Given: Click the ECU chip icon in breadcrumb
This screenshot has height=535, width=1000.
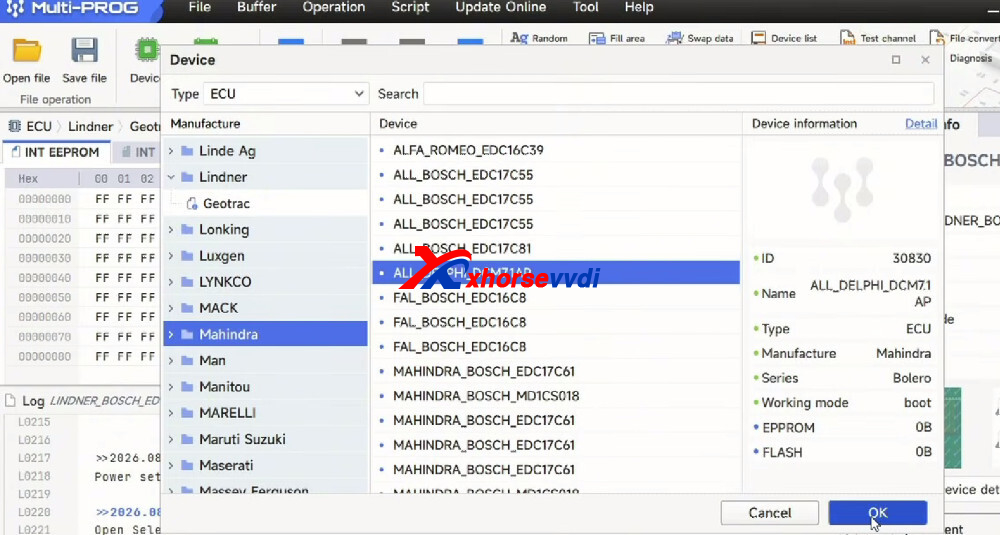Looking at the screenshot, I should pos(14,126).
